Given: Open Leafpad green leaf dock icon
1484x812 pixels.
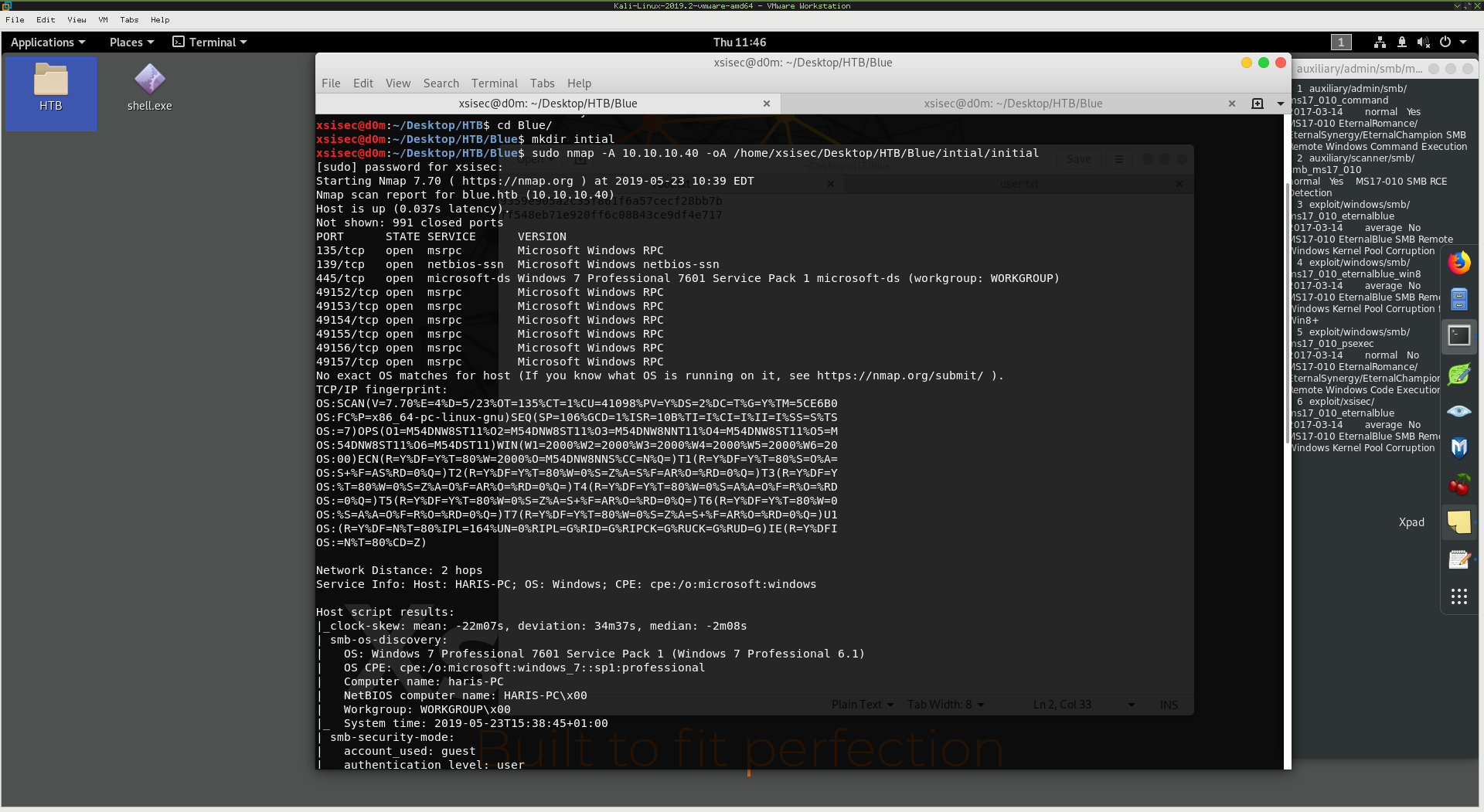Looking at the screenshot, I should (1458, 374).
